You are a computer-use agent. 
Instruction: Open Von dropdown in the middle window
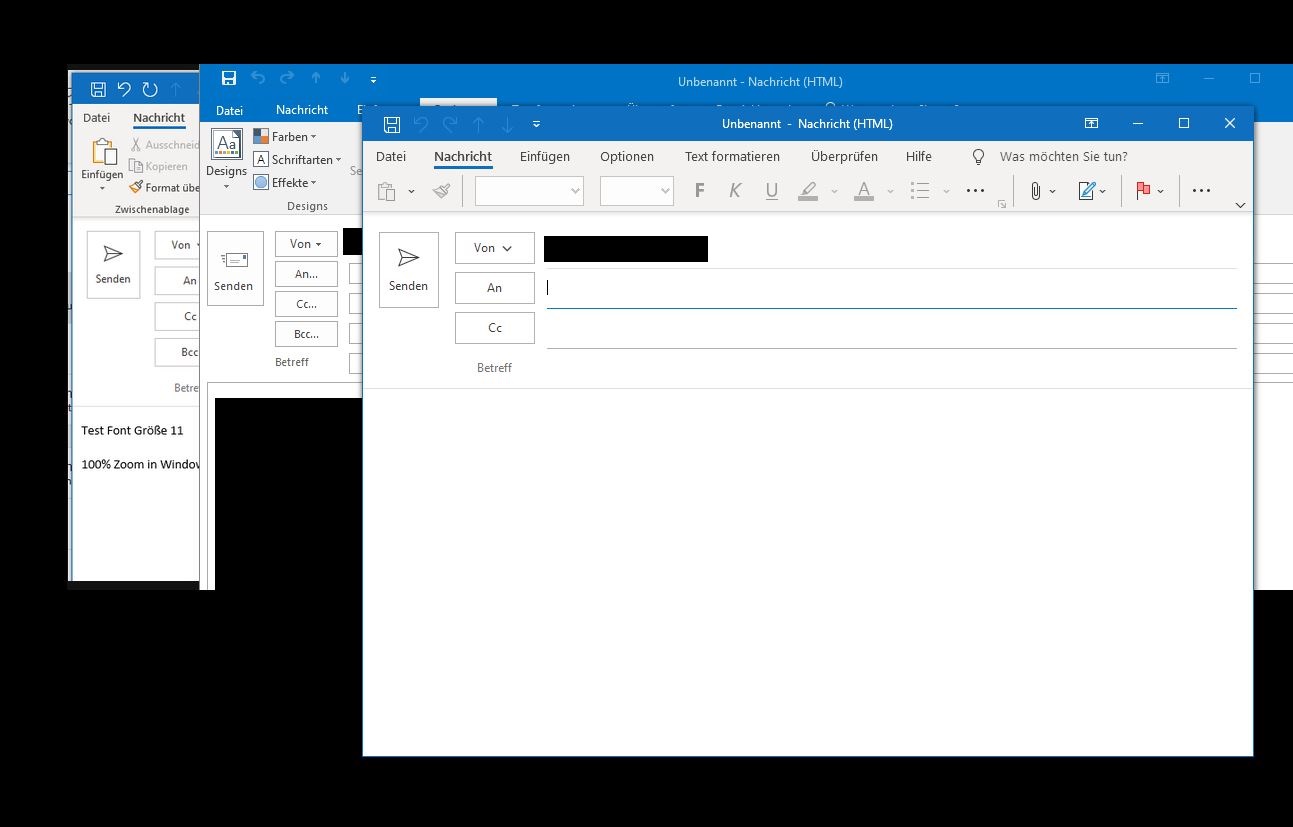[x=306, y=244]
